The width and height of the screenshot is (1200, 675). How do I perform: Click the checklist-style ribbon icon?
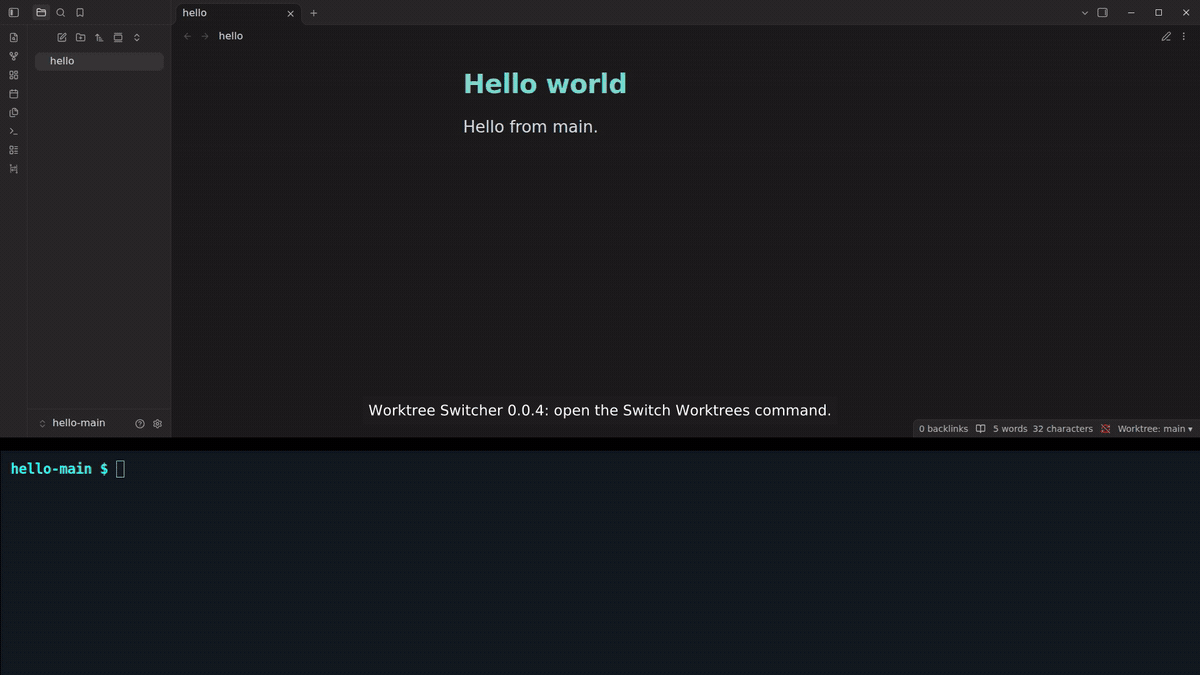13,150
